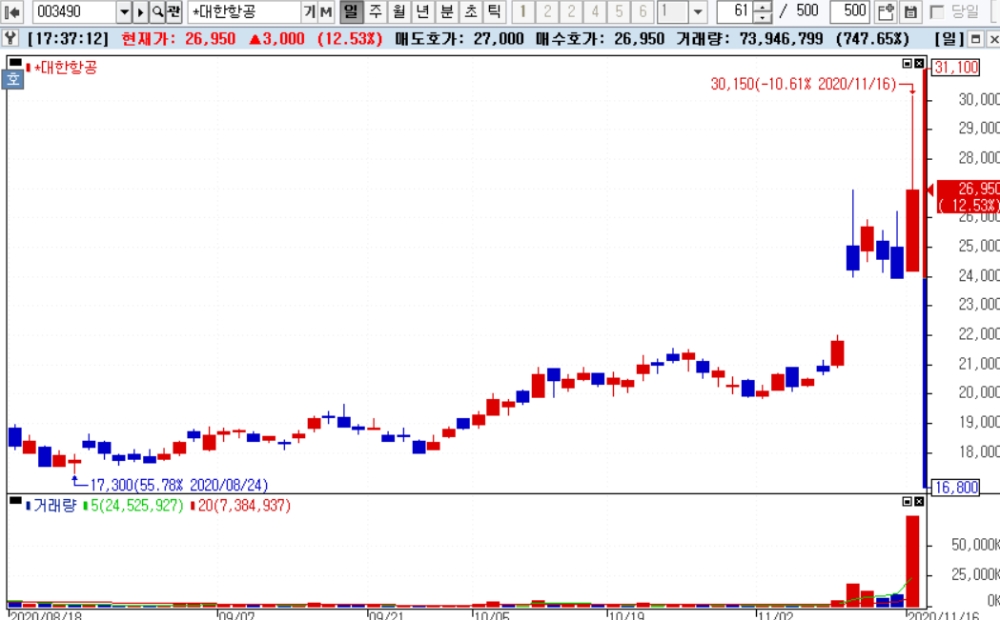Click interval preset button 6

[x=642, y=11]
